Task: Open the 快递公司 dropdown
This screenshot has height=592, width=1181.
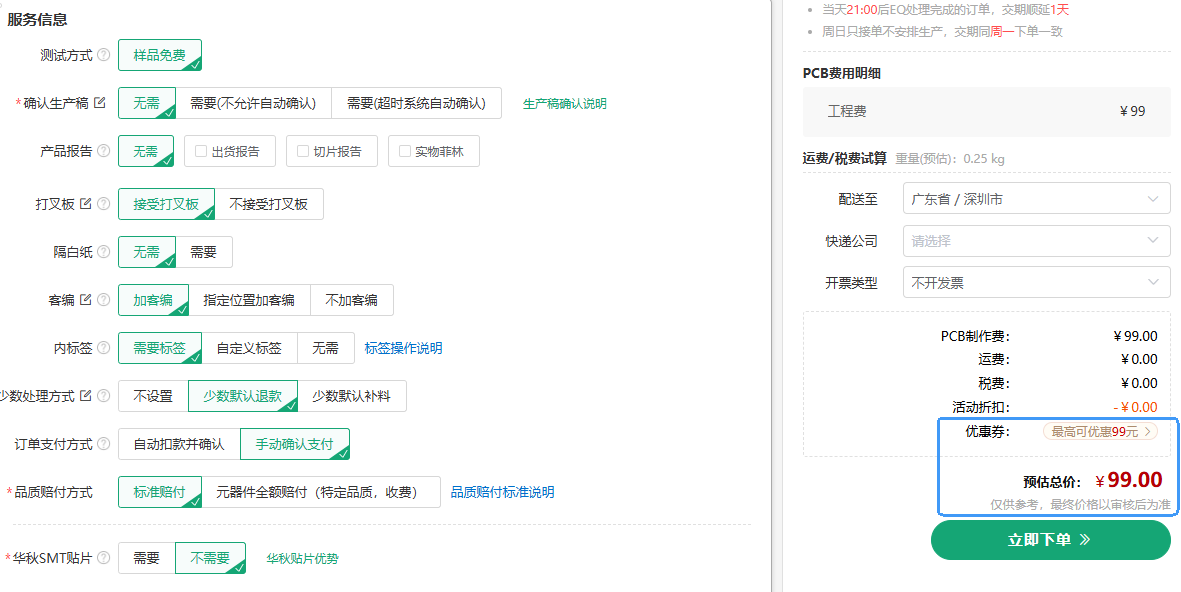Action: tap(1036, 241)
